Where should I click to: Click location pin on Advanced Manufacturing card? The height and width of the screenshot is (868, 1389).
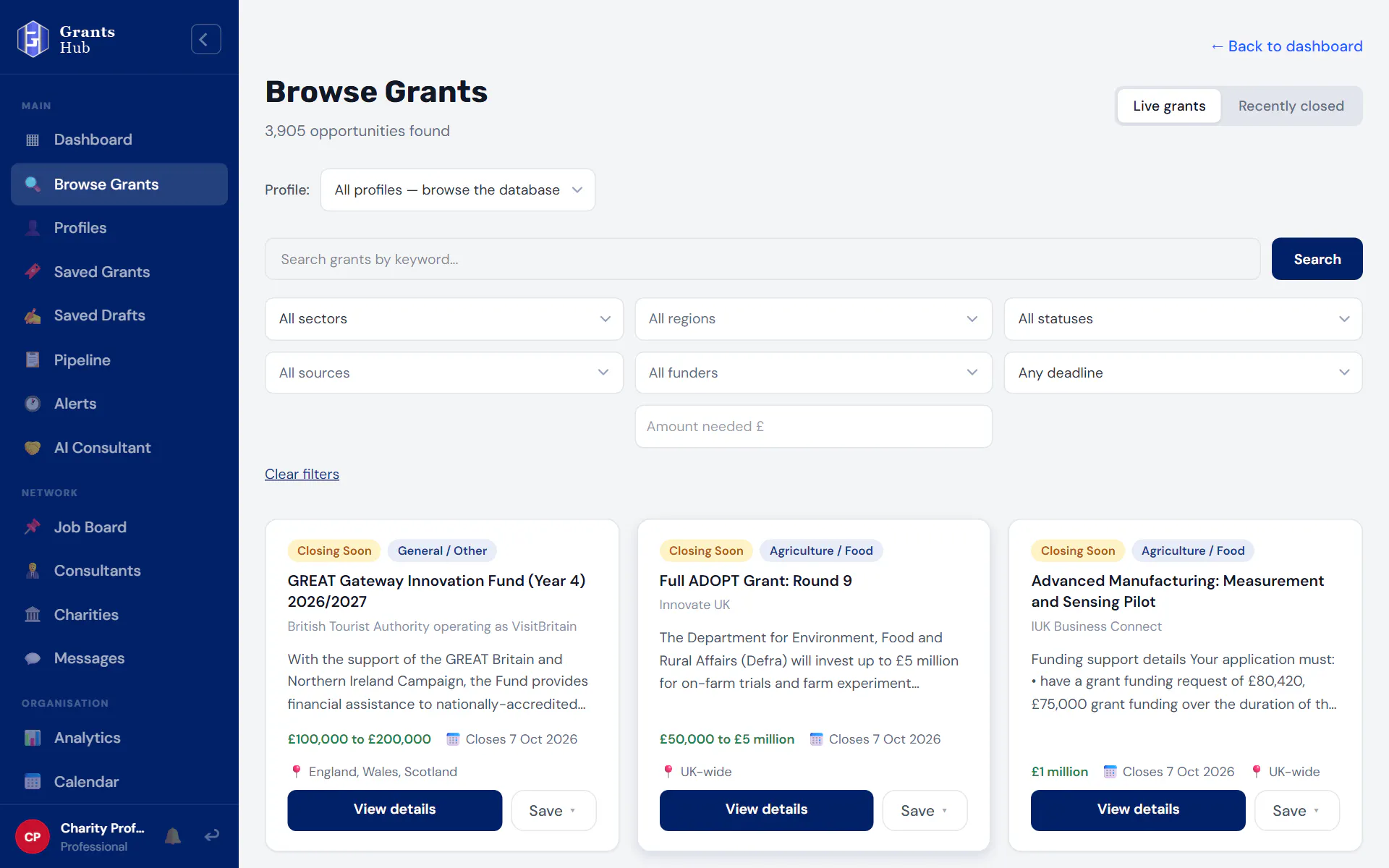pos(1257,772)
